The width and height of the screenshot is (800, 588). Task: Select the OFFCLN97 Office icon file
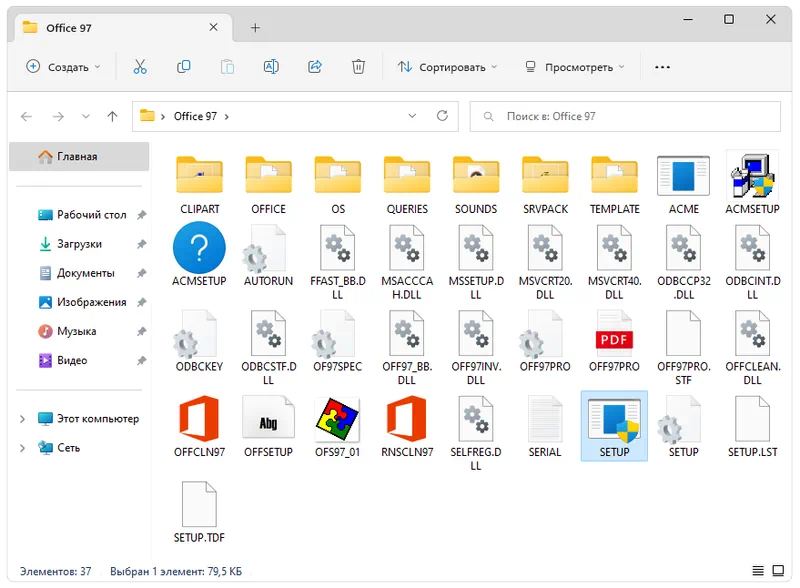click(x=199, y=427)
